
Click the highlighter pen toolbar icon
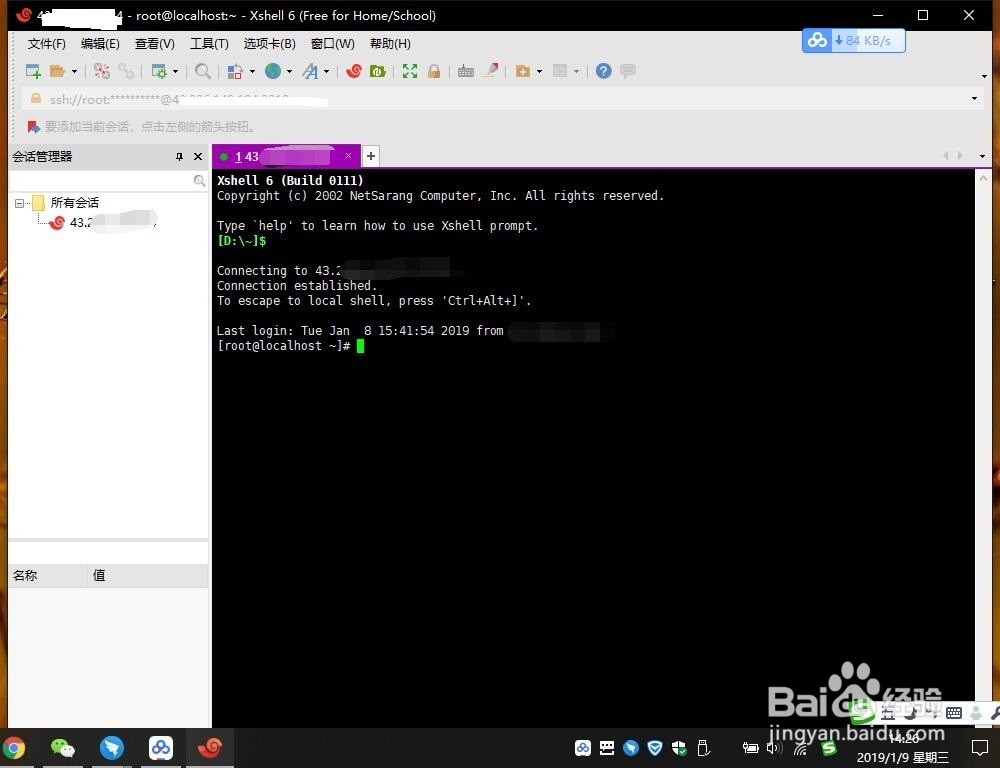[490, 71]
